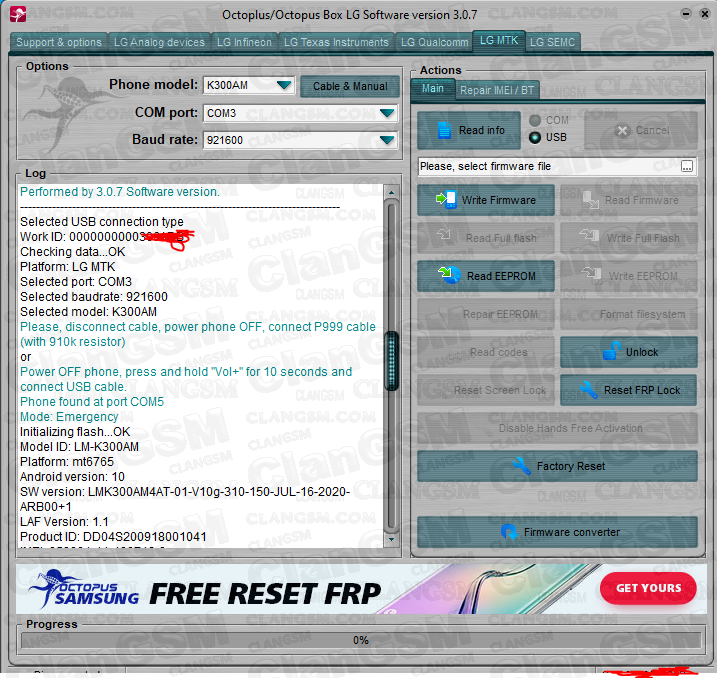Open the Support & options tab
The height and width of the screenshot is (678, 717).
(59, 42)
